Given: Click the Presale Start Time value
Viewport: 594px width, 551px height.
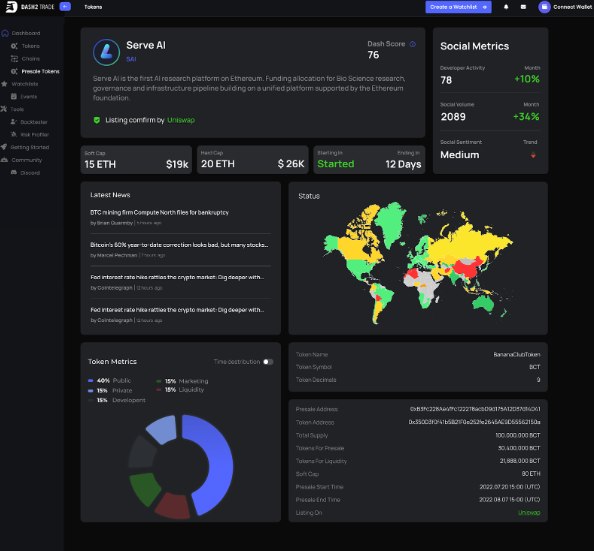Looking at the screenshot, I should (510, 487).
